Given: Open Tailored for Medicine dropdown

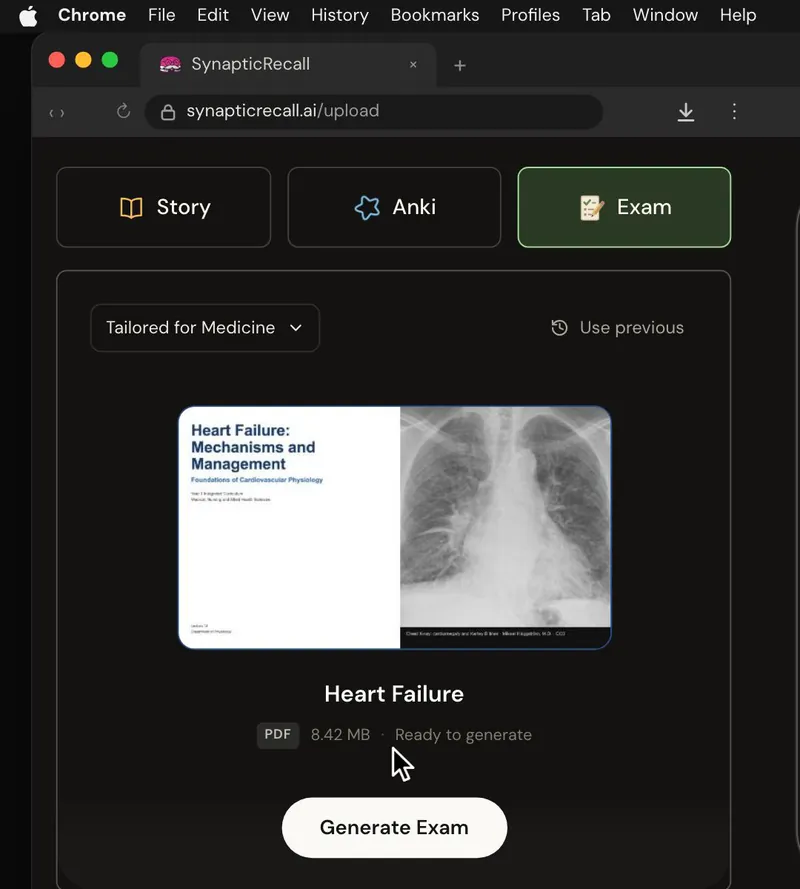Looking at the screenshot, I should tap(205, 328).
